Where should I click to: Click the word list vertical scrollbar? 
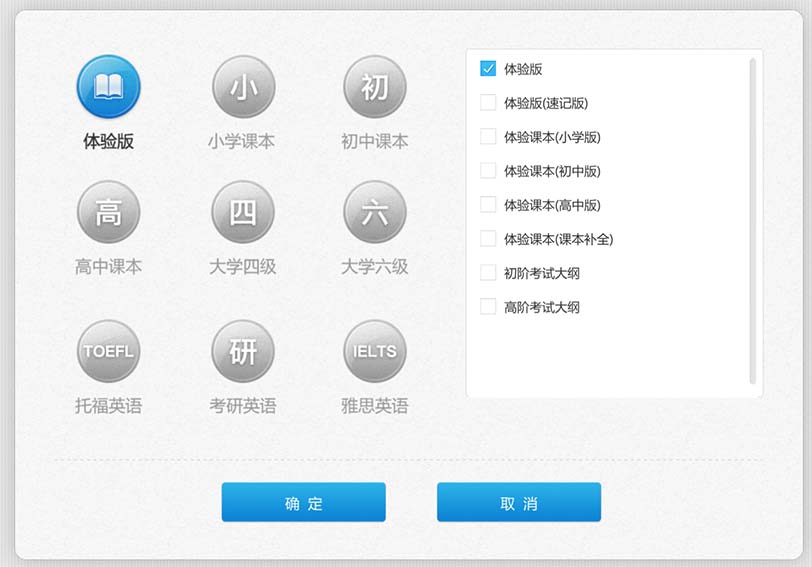(x=752, y=220)
